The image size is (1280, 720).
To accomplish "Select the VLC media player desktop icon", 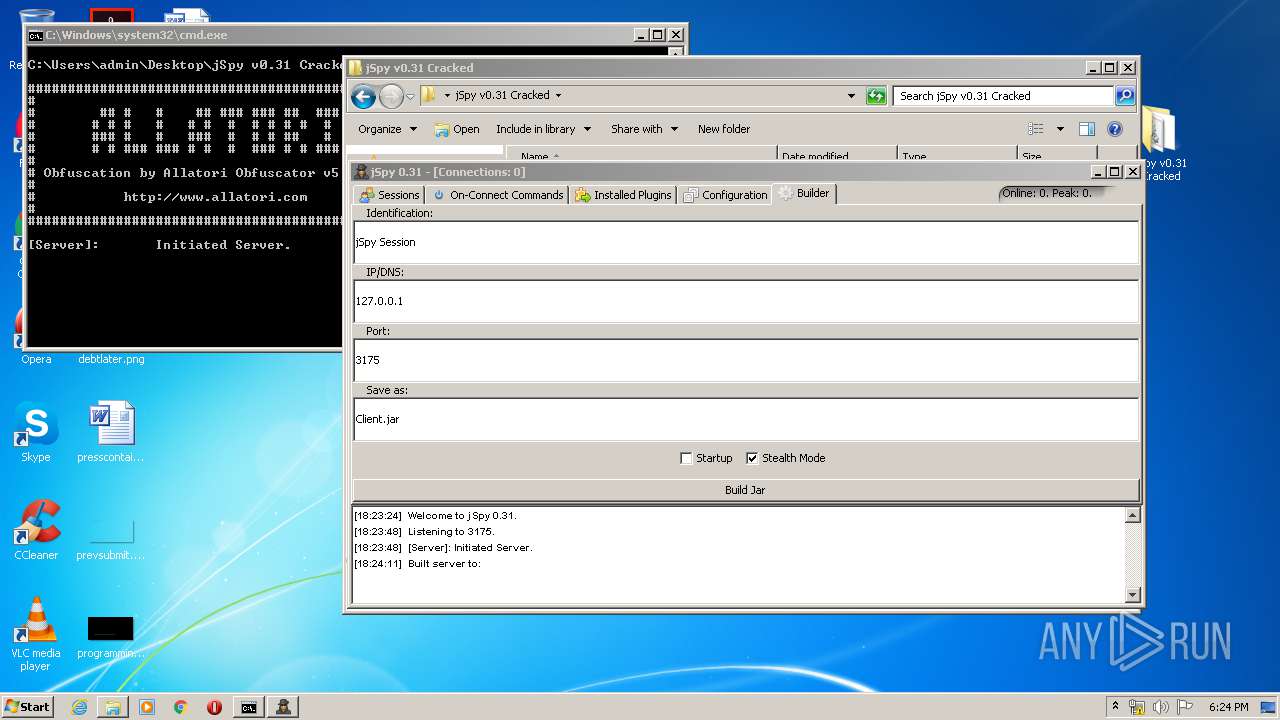I will 36,634.
